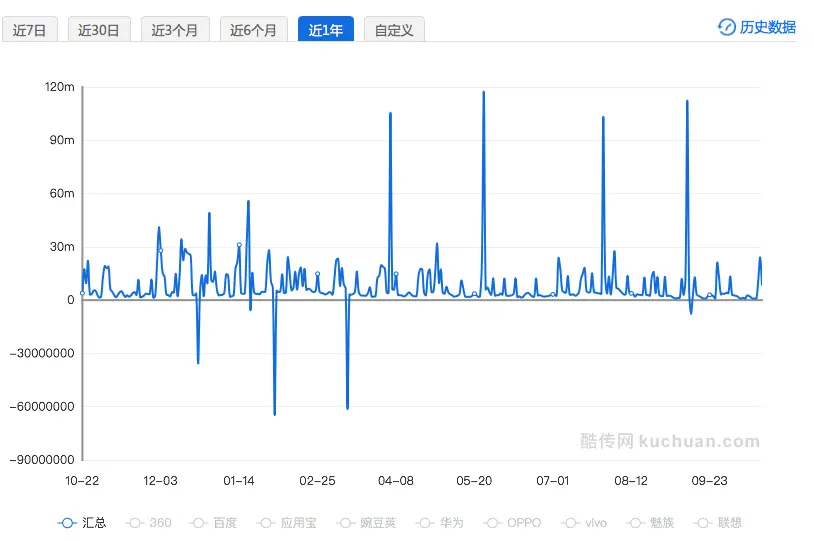Viewport: 814px width, 541px height.
Task: Select the 近30日 time range tab
Action: [x=99, y=30]
